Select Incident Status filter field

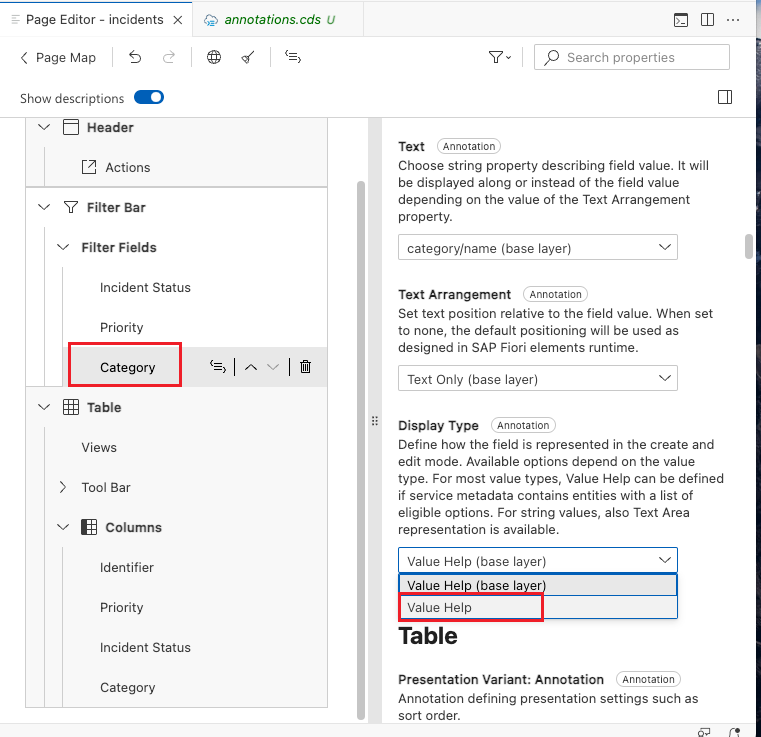click(145, 287)
